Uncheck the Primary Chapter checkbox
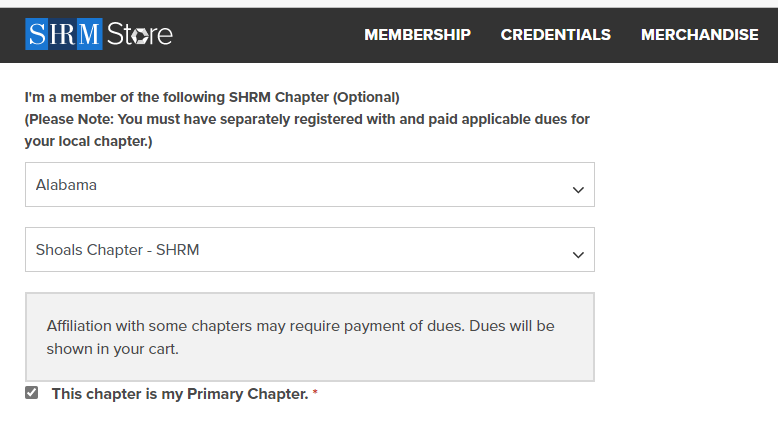This screenshot has height=433, width=778. point(31,392)
